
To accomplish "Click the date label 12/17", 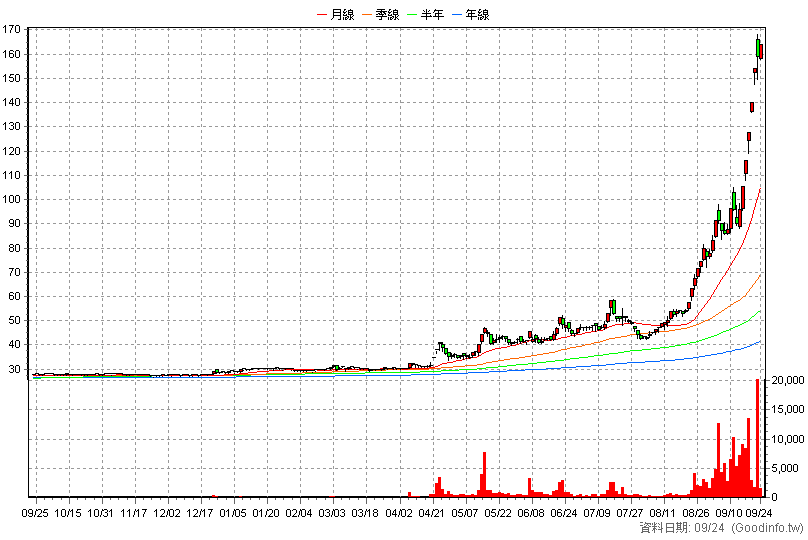I will click(x=200, y=513).
